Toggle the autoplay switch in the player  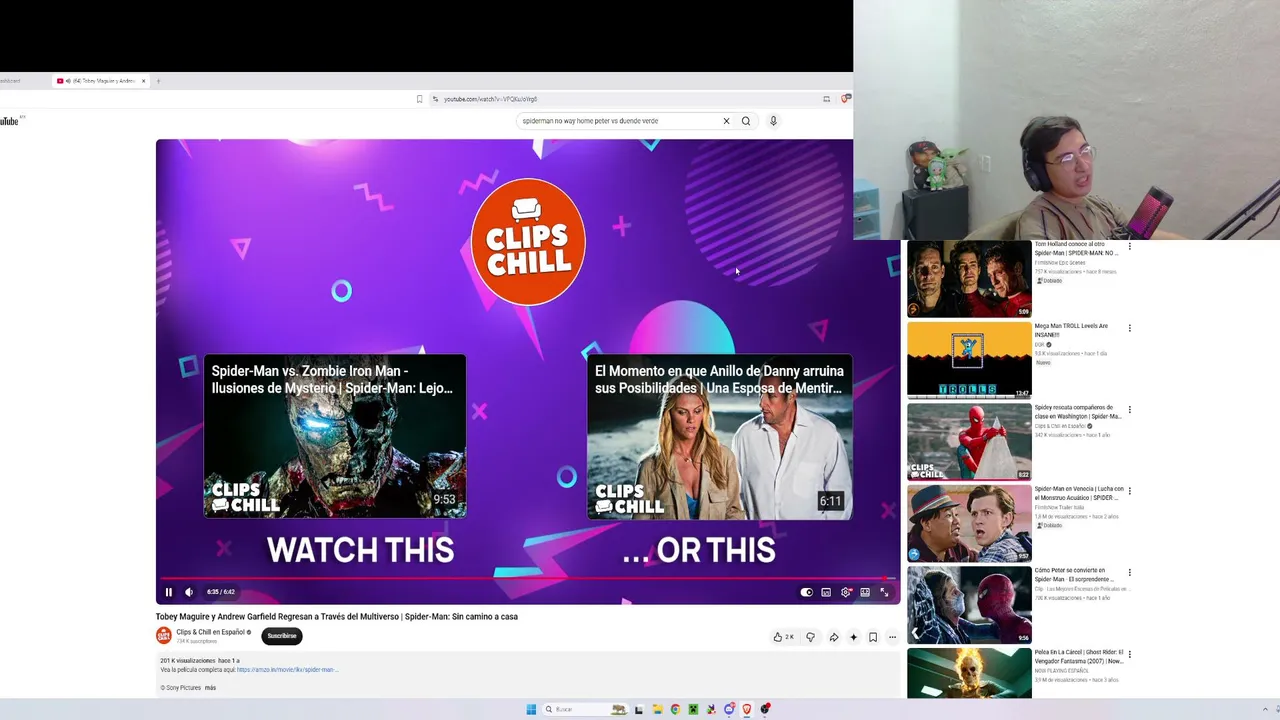coord(807,592)
